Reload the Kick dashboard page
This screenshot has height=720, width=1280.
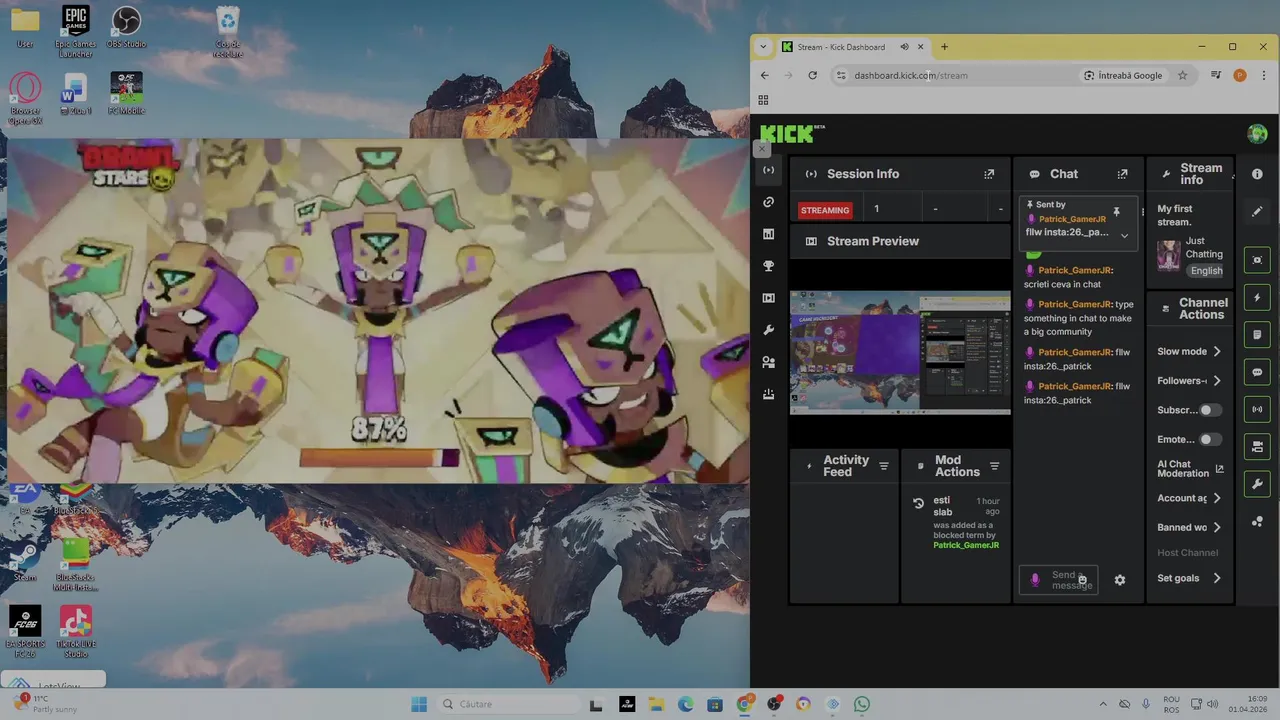point(812,75)
